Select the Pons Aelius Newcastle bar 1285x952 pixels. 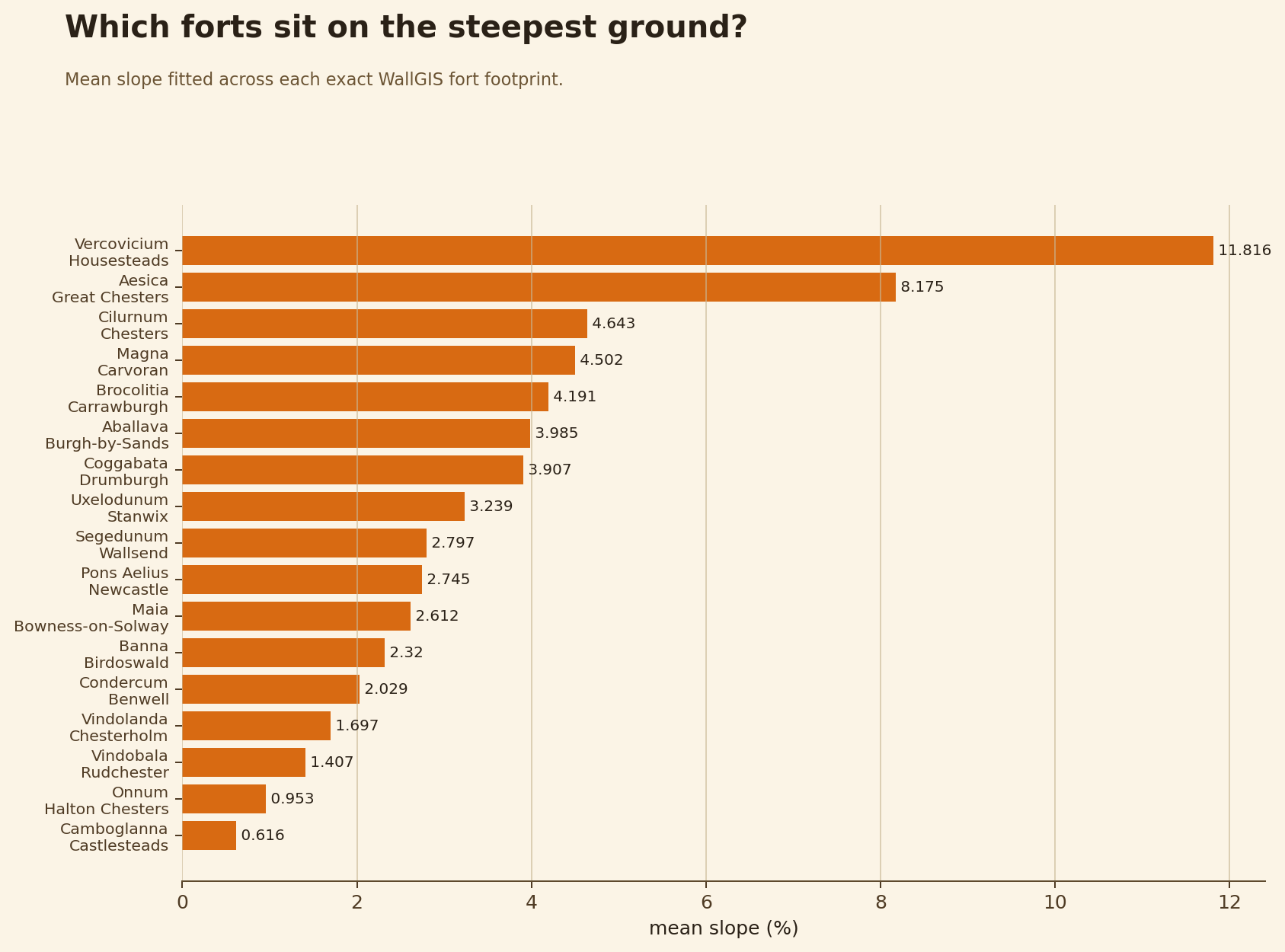(x=302, y=580)
